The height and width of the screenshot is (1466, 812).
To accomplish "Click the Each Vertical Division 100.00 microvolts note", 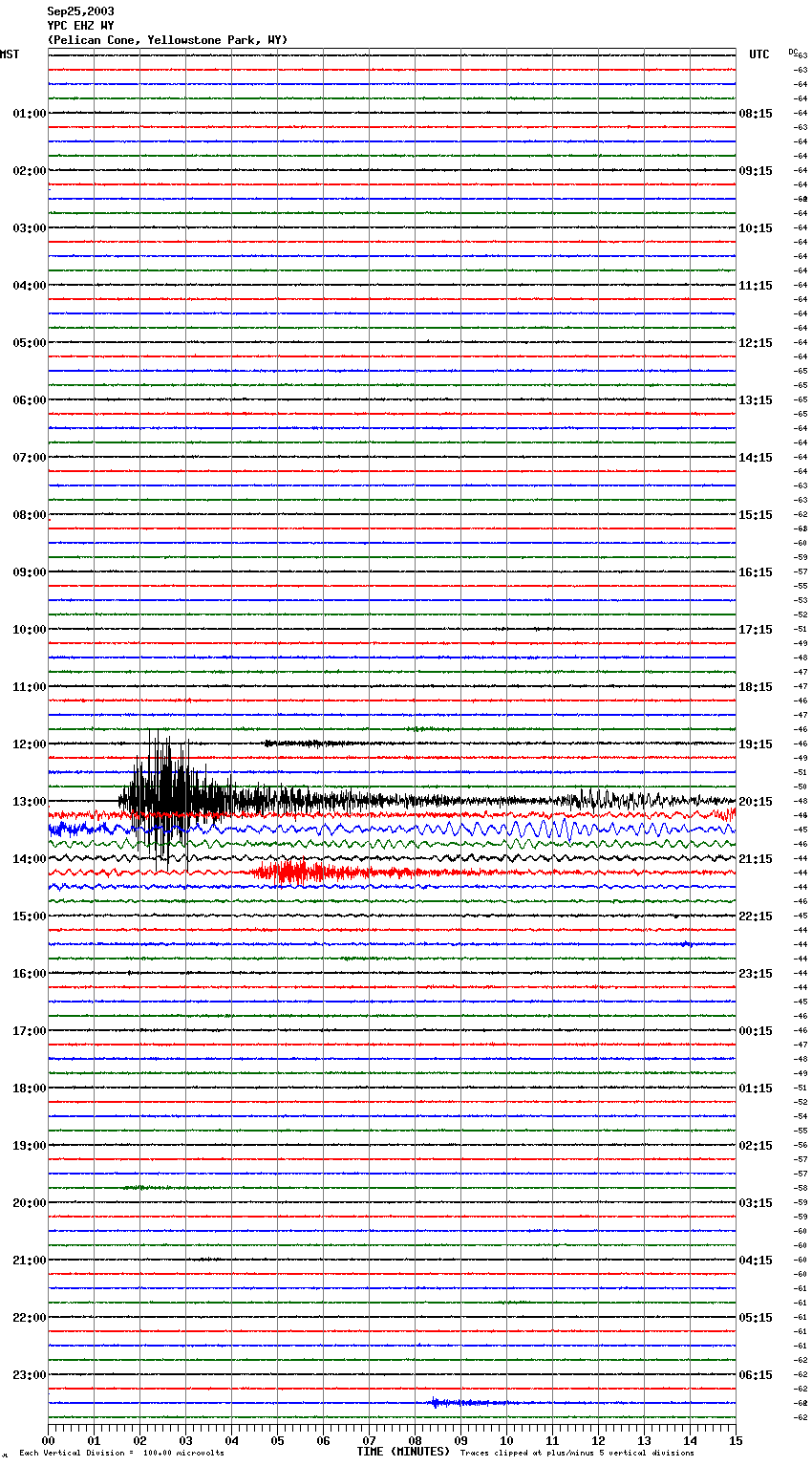I will click(x=121, y=1454).
